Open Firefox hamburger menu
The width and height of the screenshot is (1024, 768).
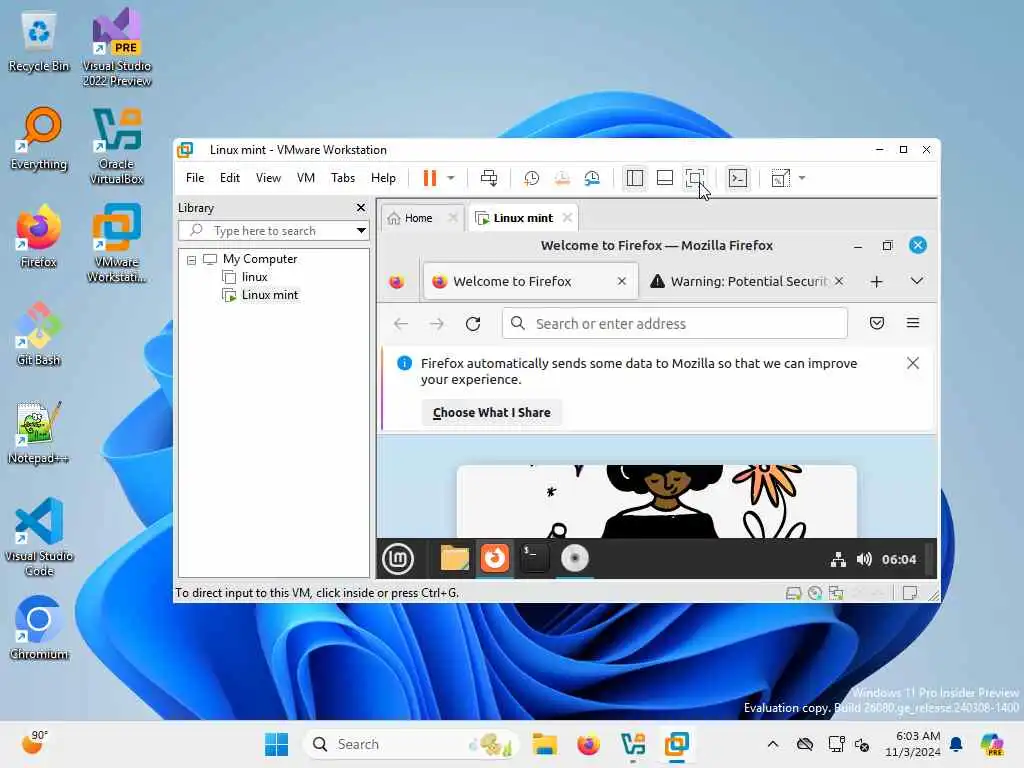[913, 323]
